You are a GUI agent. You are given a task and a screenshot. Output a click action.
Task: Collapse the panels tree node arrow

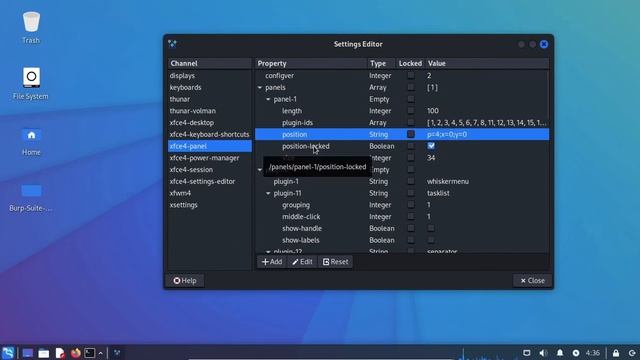tap(260, 87)
